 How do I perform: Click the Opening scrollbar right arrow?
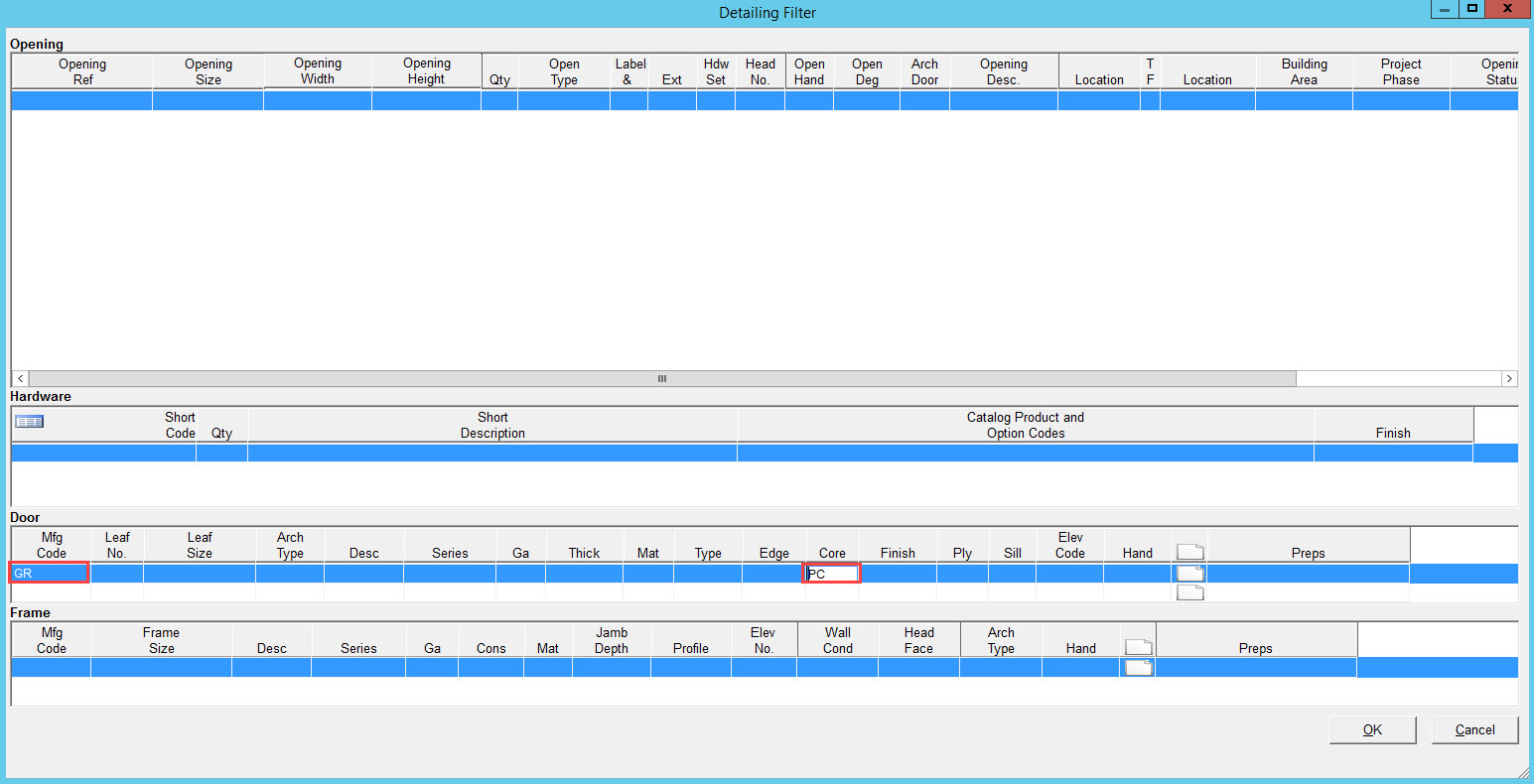tap(1509, 378)
